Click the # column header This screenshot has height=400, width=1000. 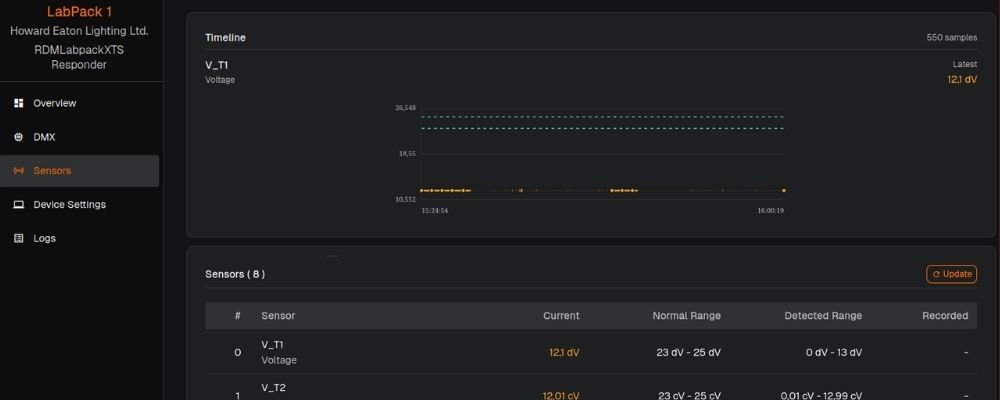(237, 316)
